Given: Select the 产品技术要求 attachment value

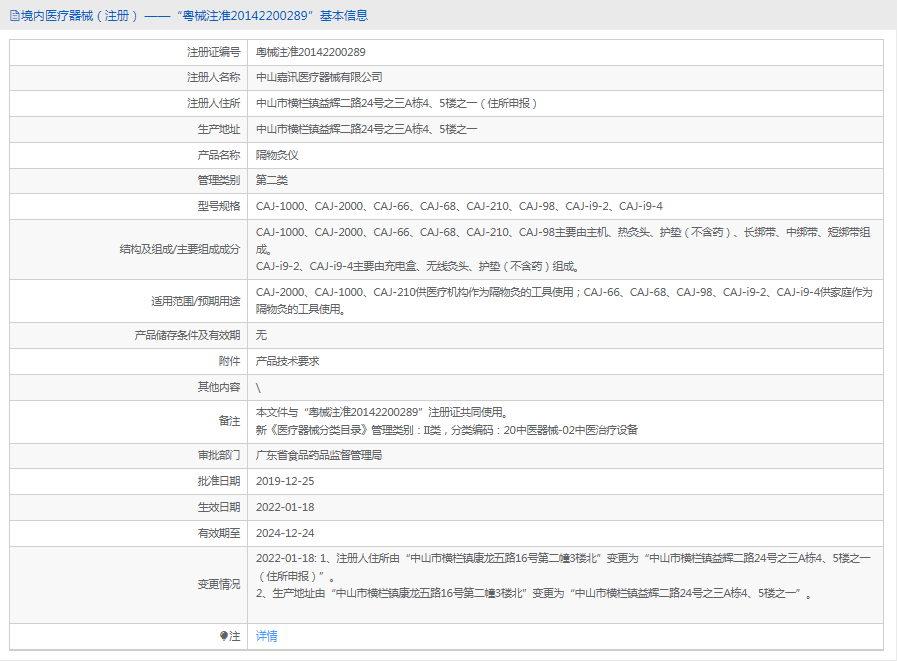Looking at the screenshot, I should click(x=287, y=361).
